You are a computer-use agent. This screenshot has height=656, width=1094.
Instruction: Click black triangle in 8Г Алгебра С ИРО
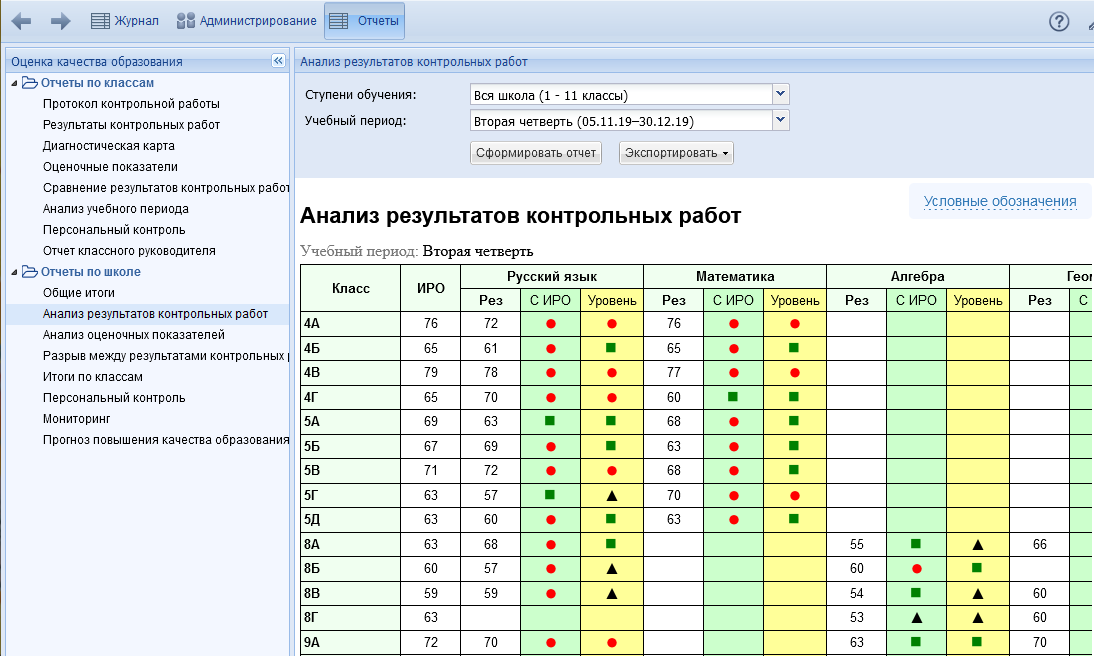click(x=917, y=618)
